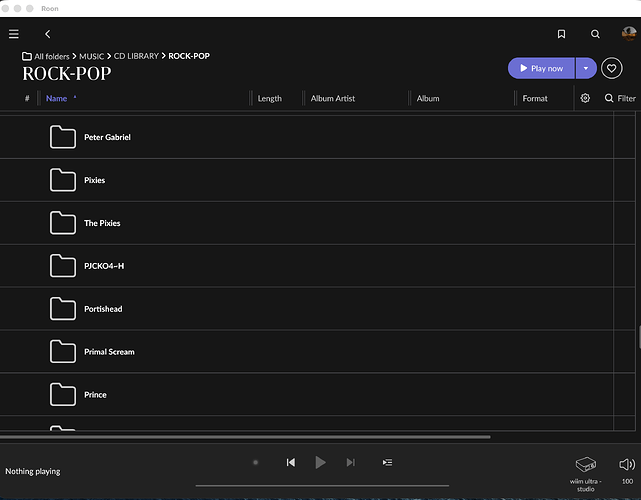
Task: Click the # column header
Action: pyautogui.click(x=27, y=99)
